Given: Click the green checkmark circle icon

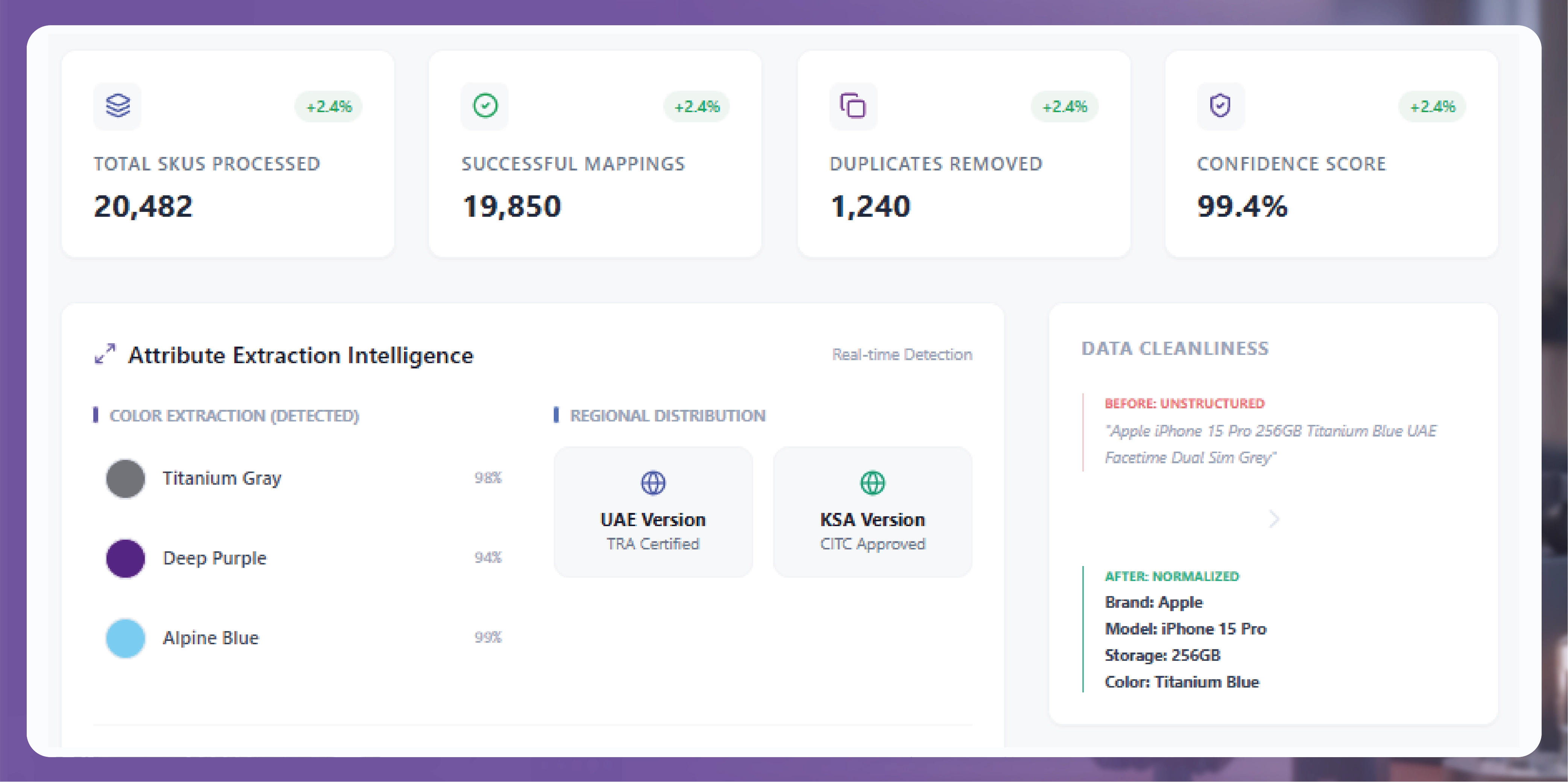Looking at the screenshot, I should tap(485, 106).
